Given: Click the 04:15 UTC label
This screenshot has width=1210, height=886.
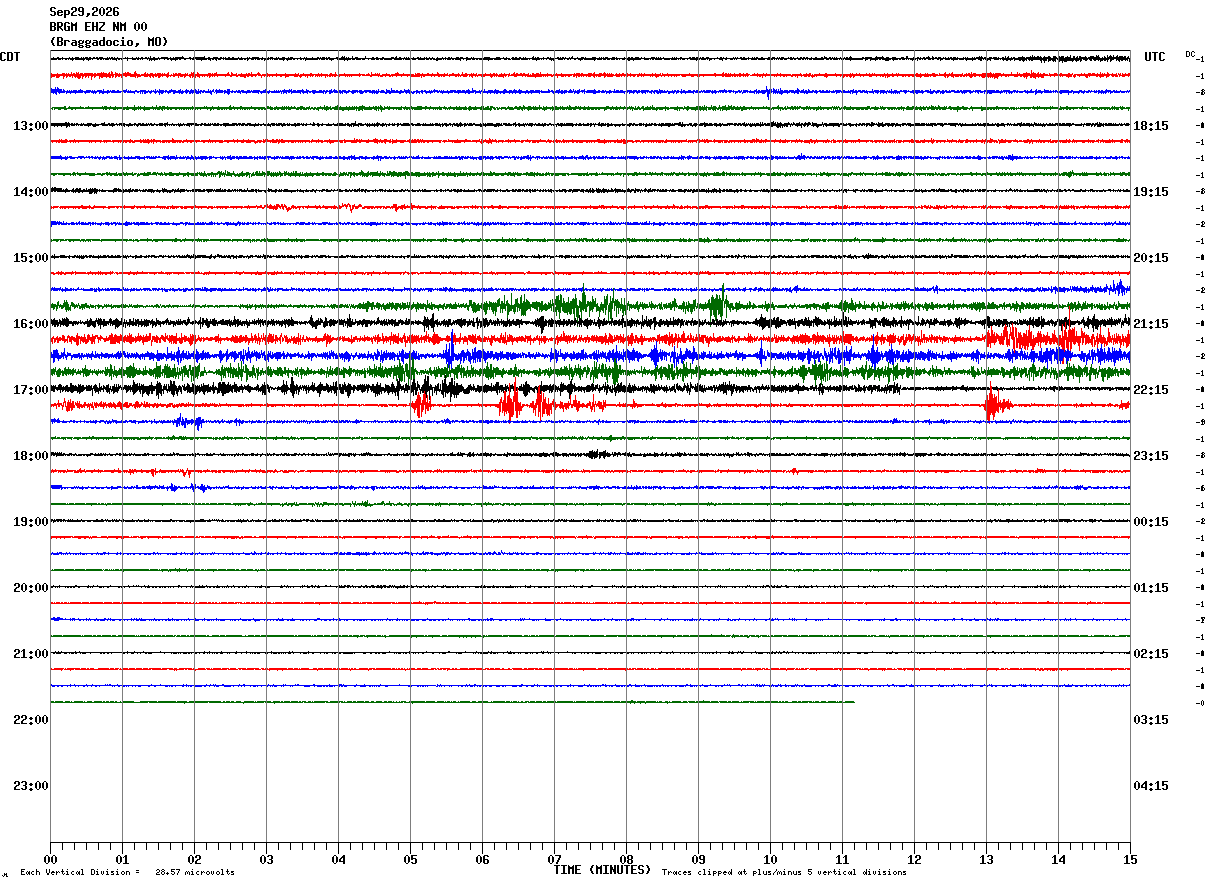Looking at the screenshot, I should 1151,786.
